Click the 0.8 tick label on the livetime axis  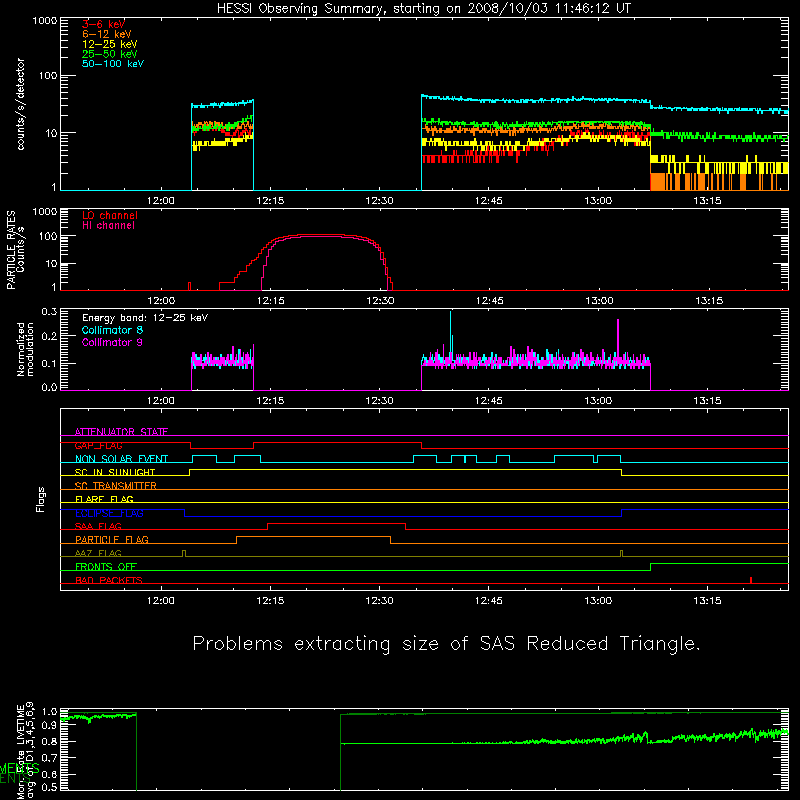click(x=49, y=741)
